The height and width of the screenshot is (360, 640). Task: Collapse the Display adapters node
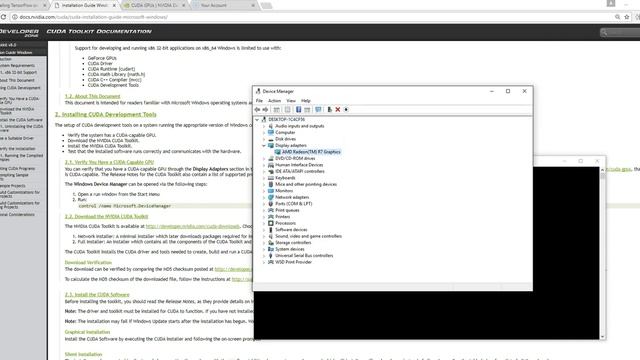tap(264, 145)
